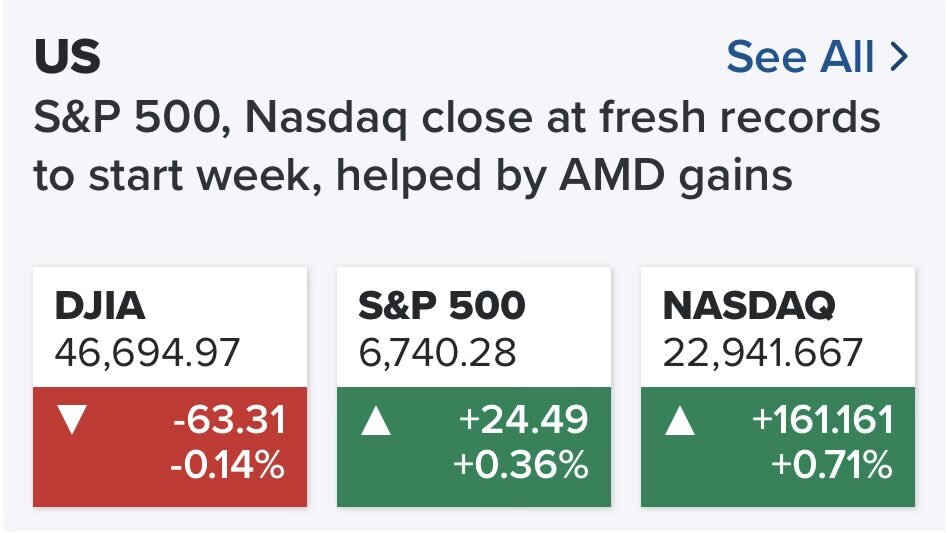
Task: Select the US markets heading
Action: tap(67, 58)
